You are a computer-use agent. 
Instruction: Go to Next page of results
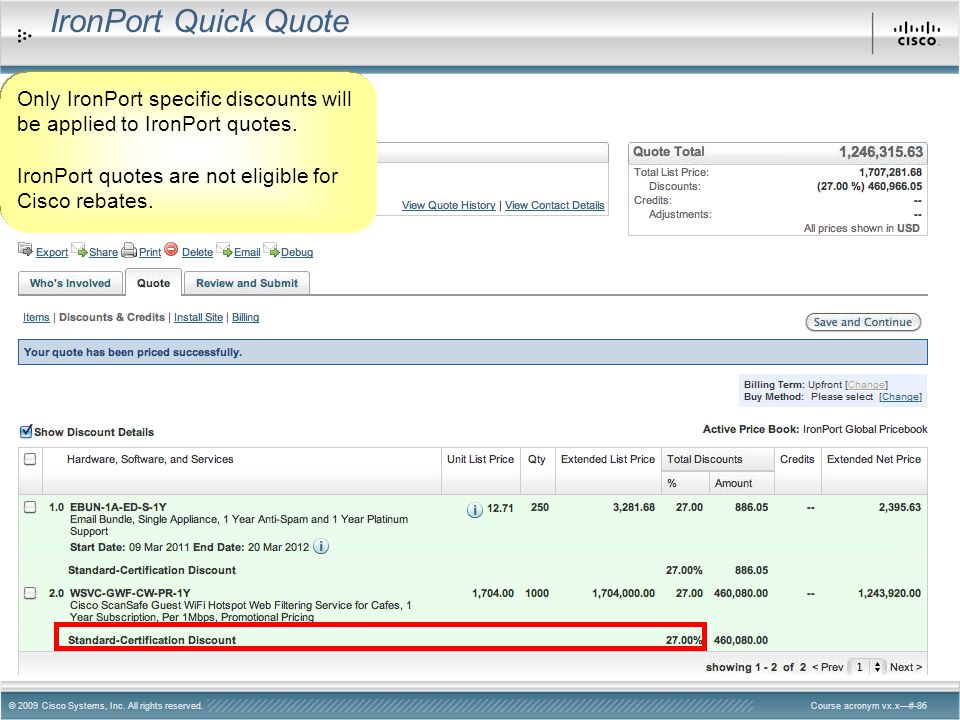pos(906,667)
